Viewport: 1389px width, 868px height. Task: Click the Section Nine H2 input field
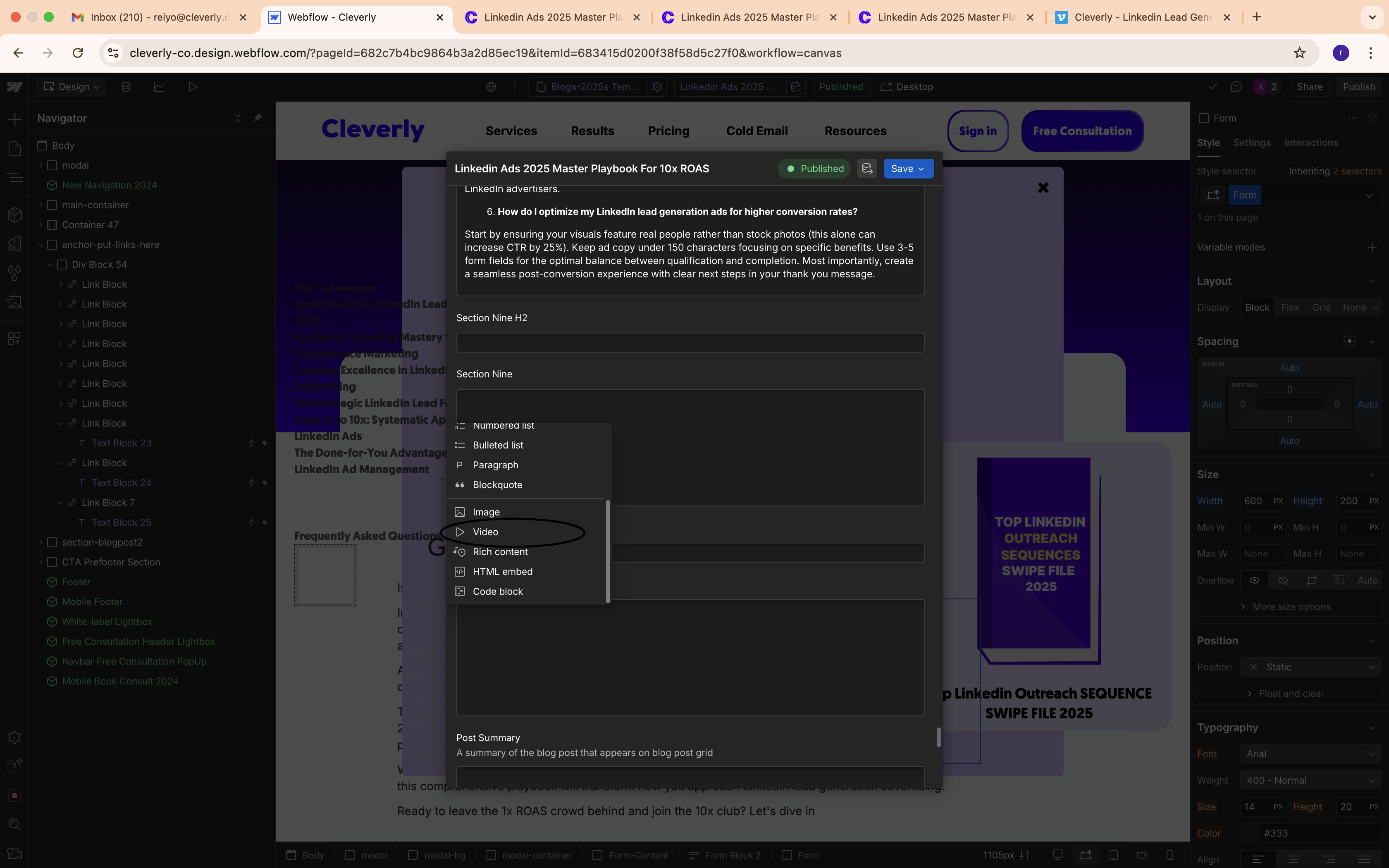[x=690, y=343]
